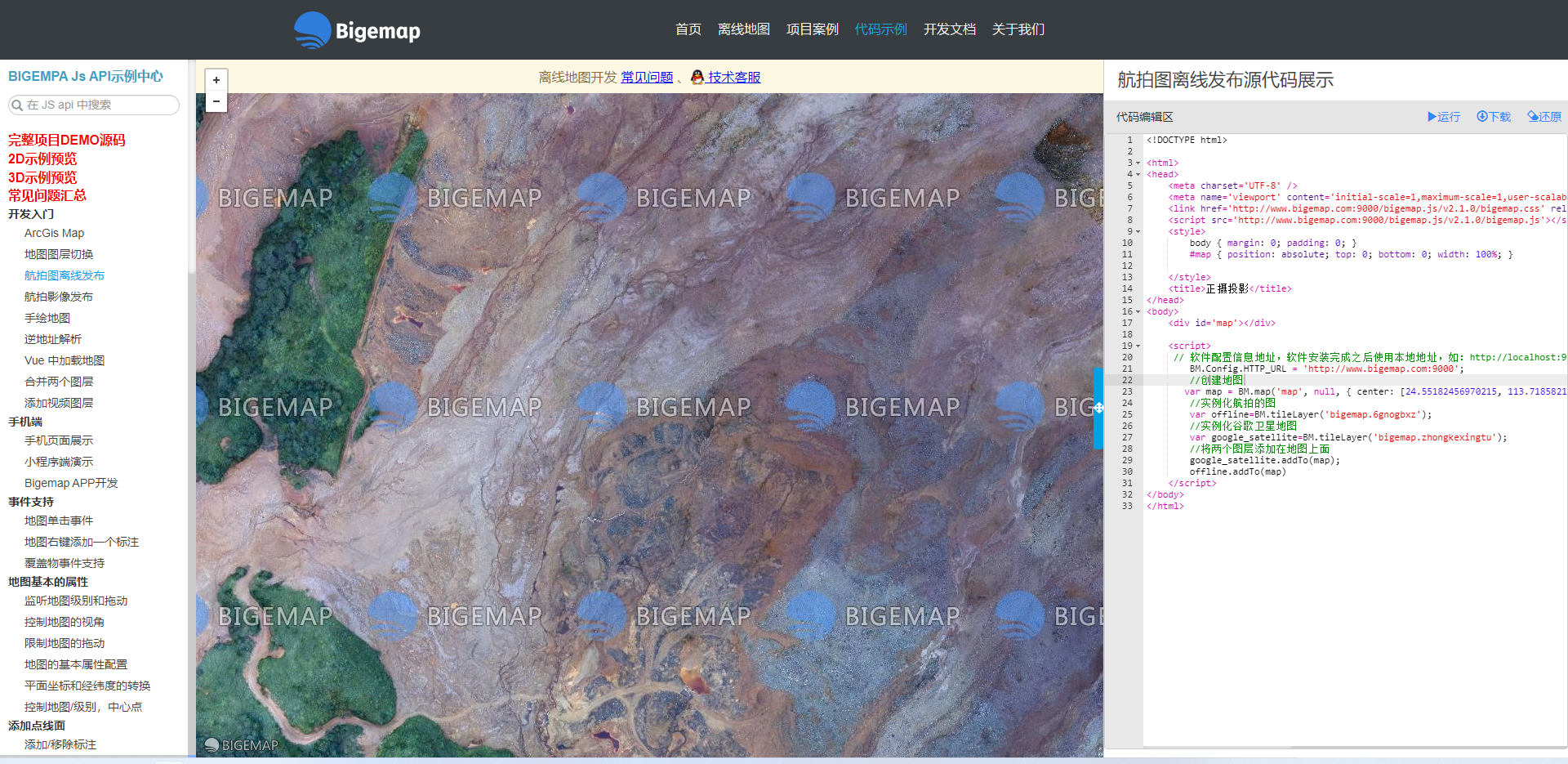Viewport: 1568px width, 764px height.
Task: Collapse the head tag fold arrow on line 4
Action: tap(1138, 174)
